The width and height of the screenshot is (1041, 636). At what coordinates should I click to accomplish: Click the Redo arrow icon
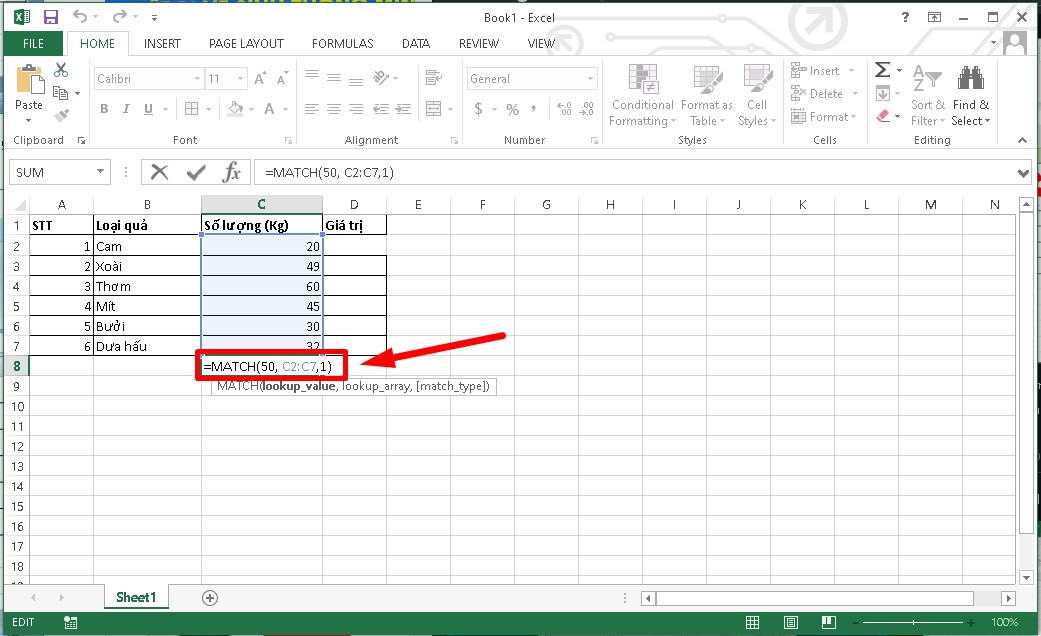click(120, 17)
